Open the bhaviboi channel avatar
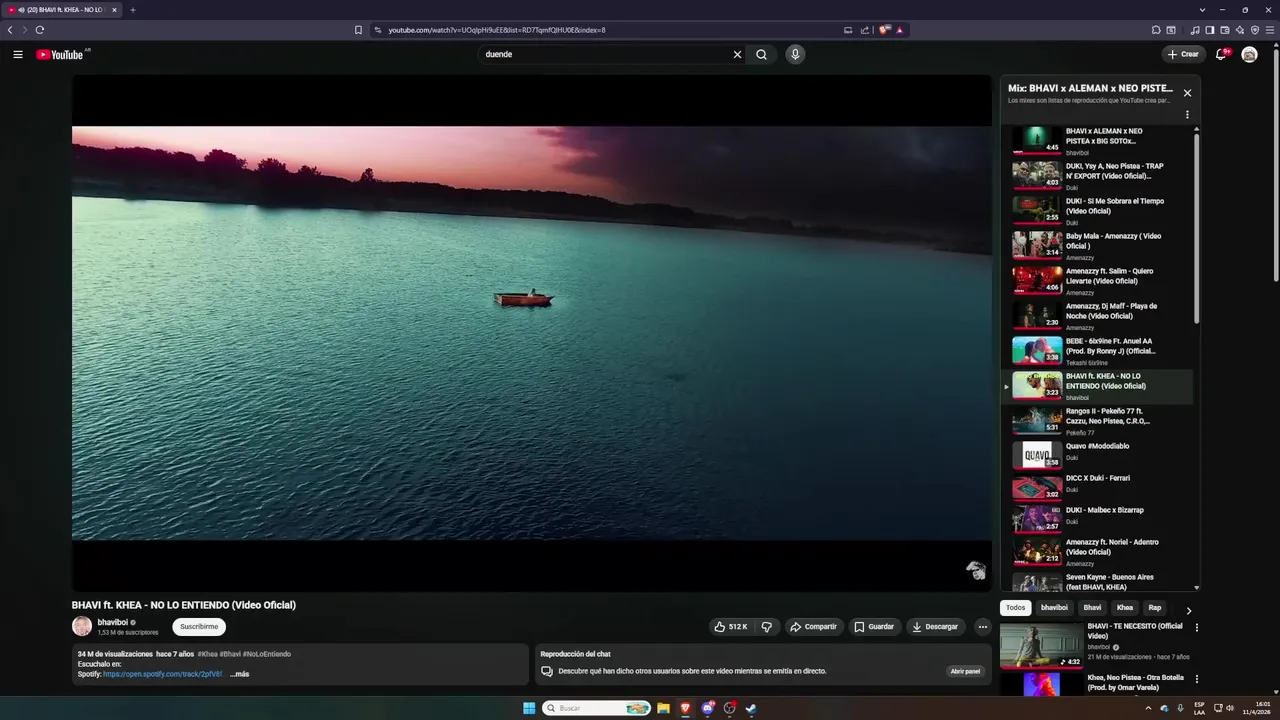Screen dimensions: 1280x720 [x=82, y=626]
